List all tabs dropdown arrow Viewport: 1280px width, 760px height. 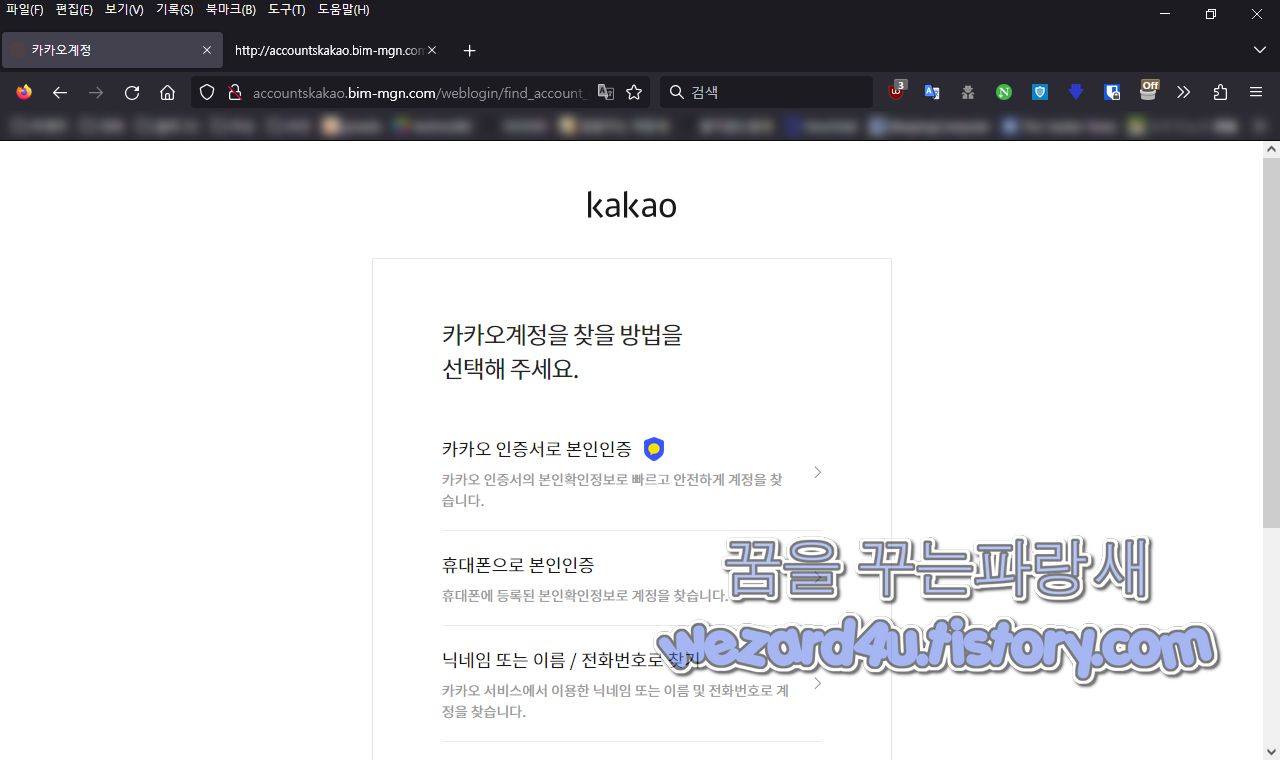[1259, 50]
